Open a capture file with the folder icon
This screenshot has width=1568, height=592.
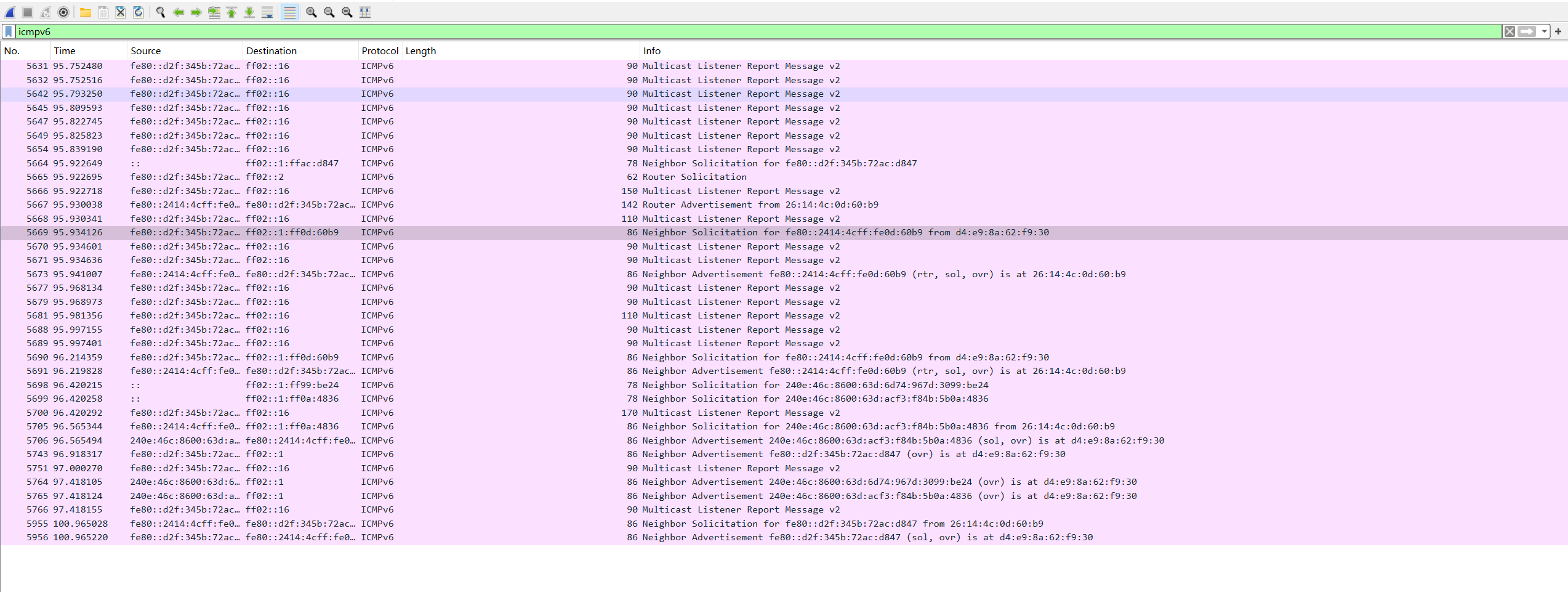(x=86, y=12)
